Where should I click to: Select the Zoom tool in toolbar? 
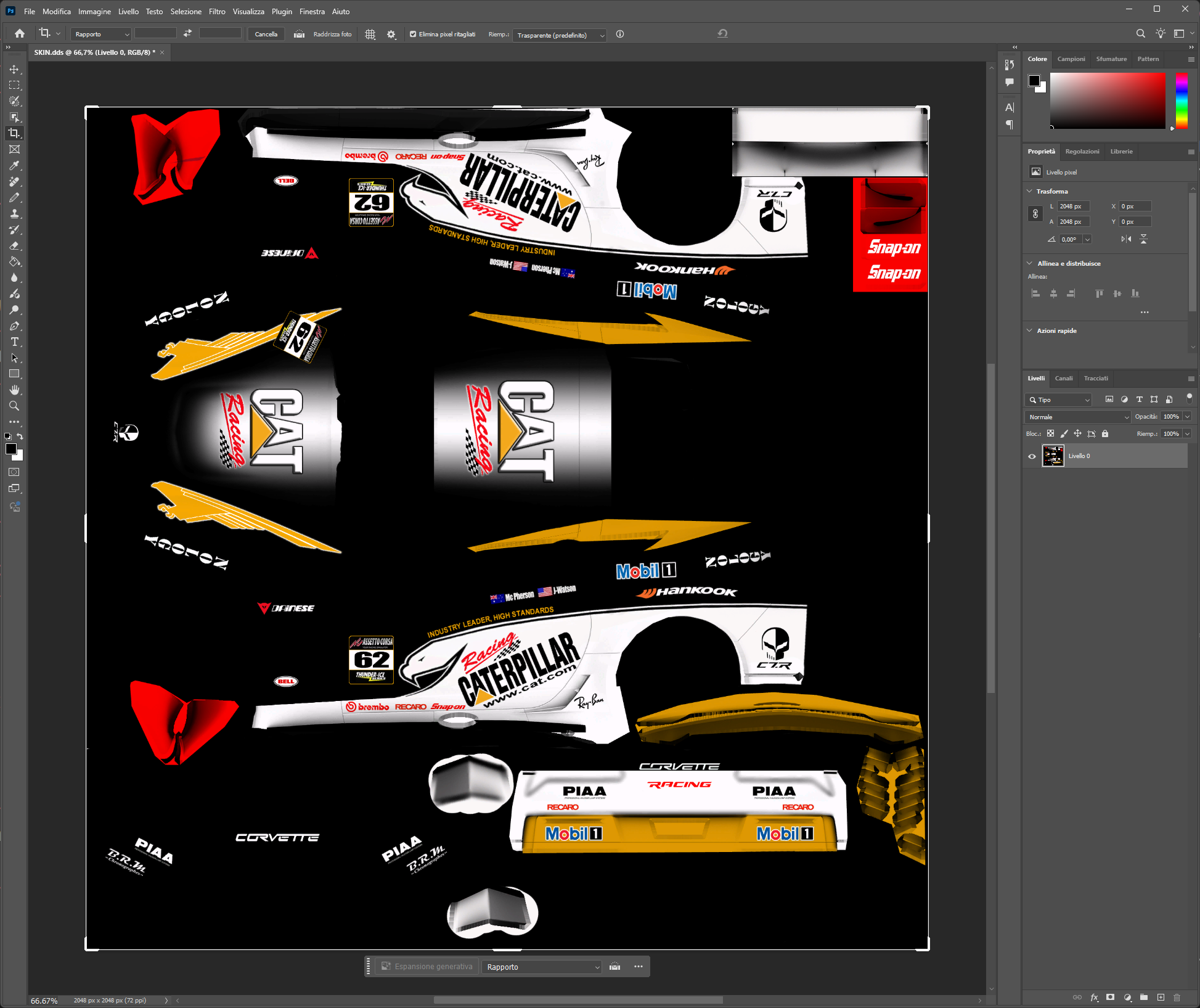(14, 406)
